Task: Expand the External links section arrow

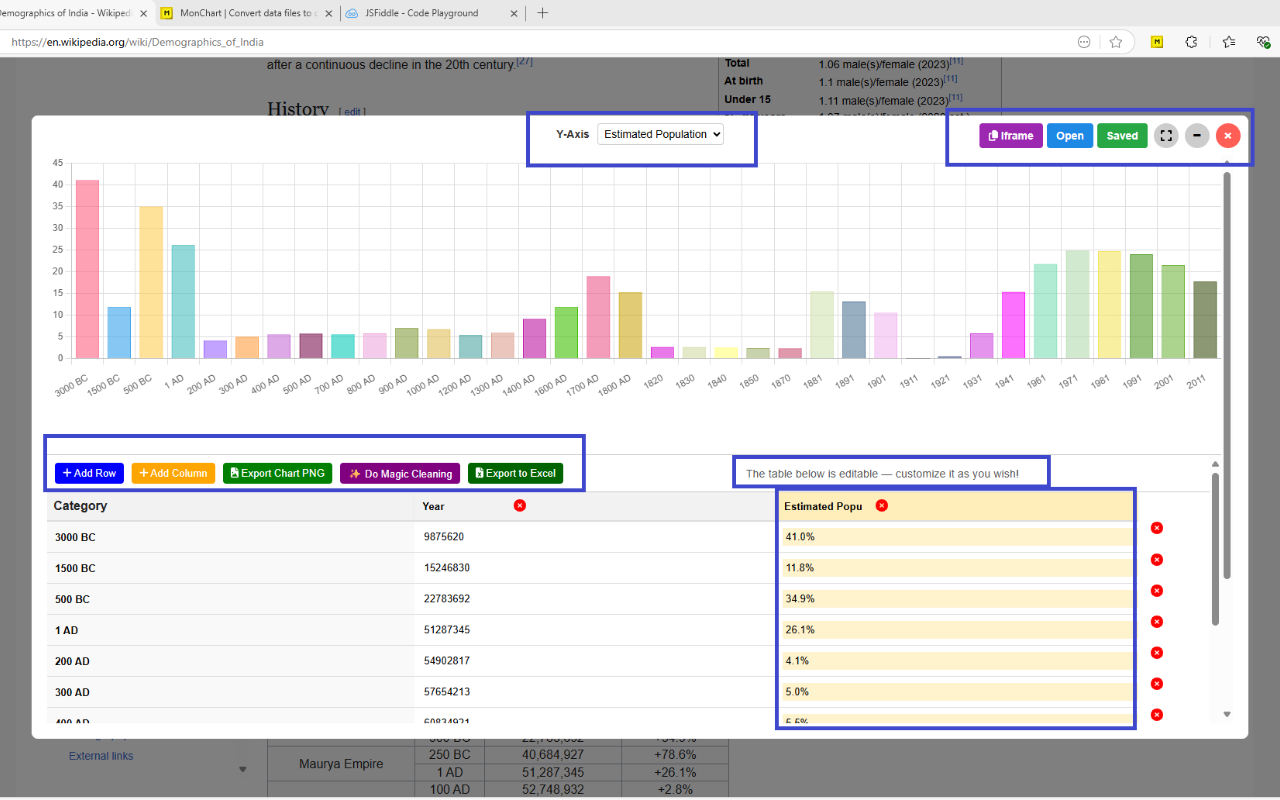Action: pyautogui.click(x=242, y=769)
